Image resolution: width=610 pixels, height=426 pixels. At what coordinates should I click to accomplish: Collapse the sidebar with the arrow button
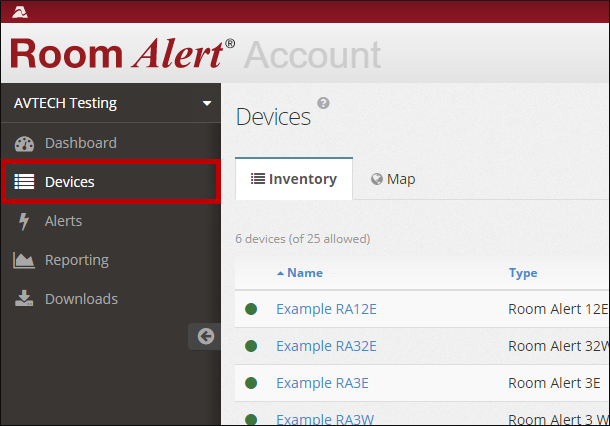(x=205, y=336)
